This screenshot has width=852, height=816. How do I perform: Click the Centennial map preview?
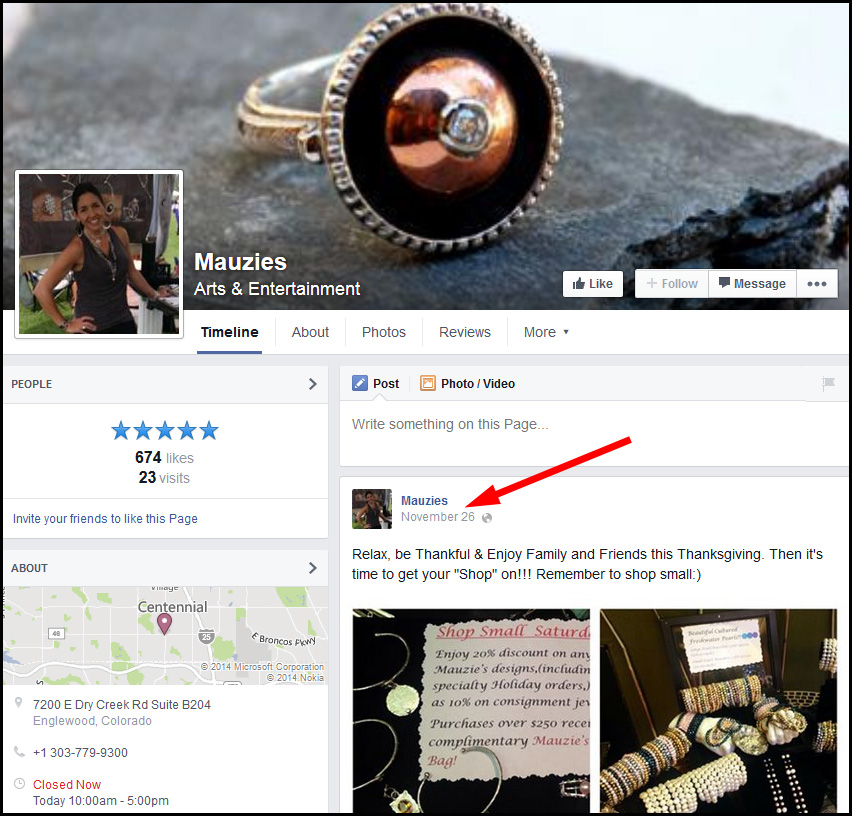165,635
